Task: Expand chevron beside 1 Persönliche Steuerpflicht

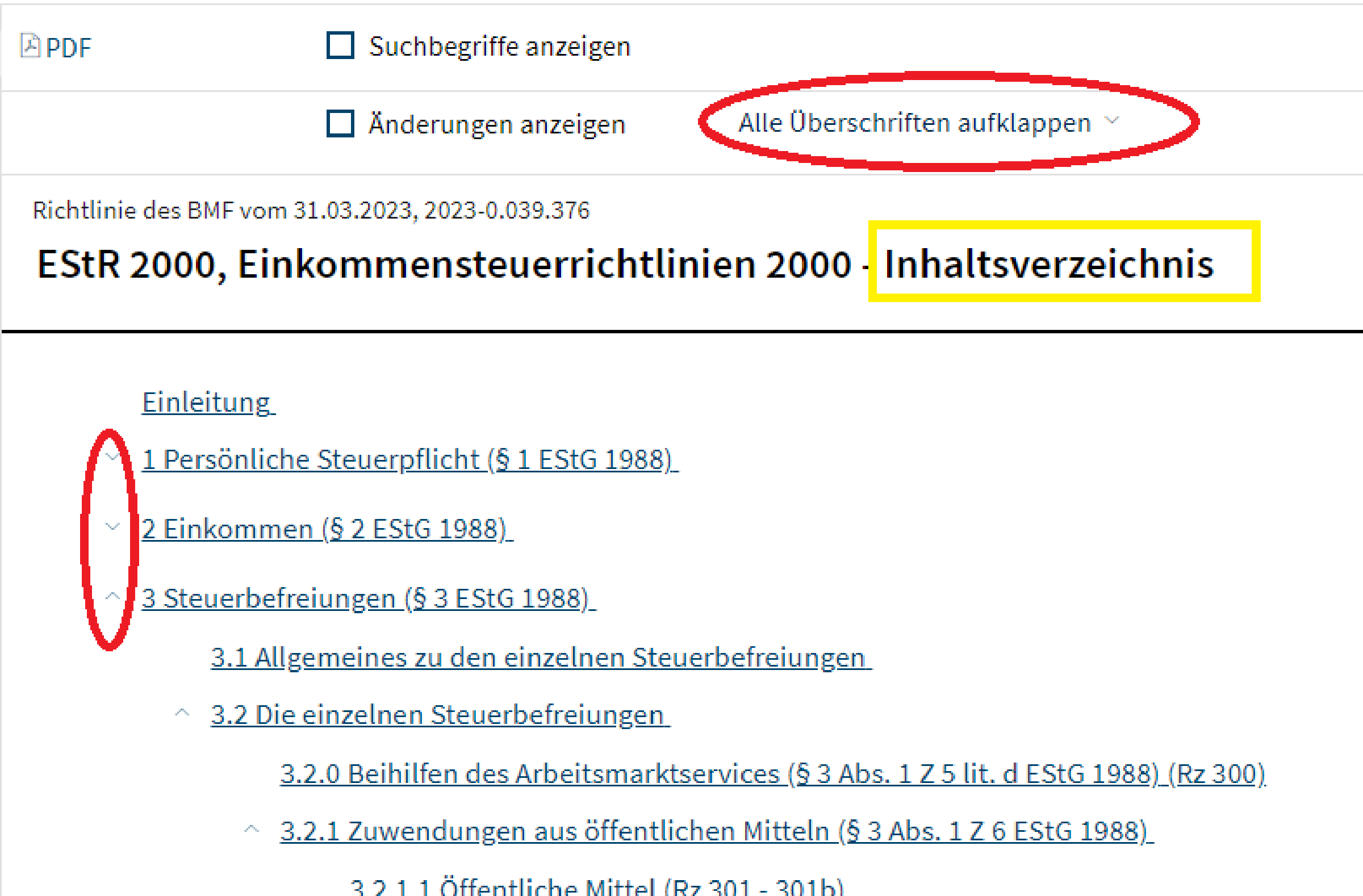Action: pos(112,457)
